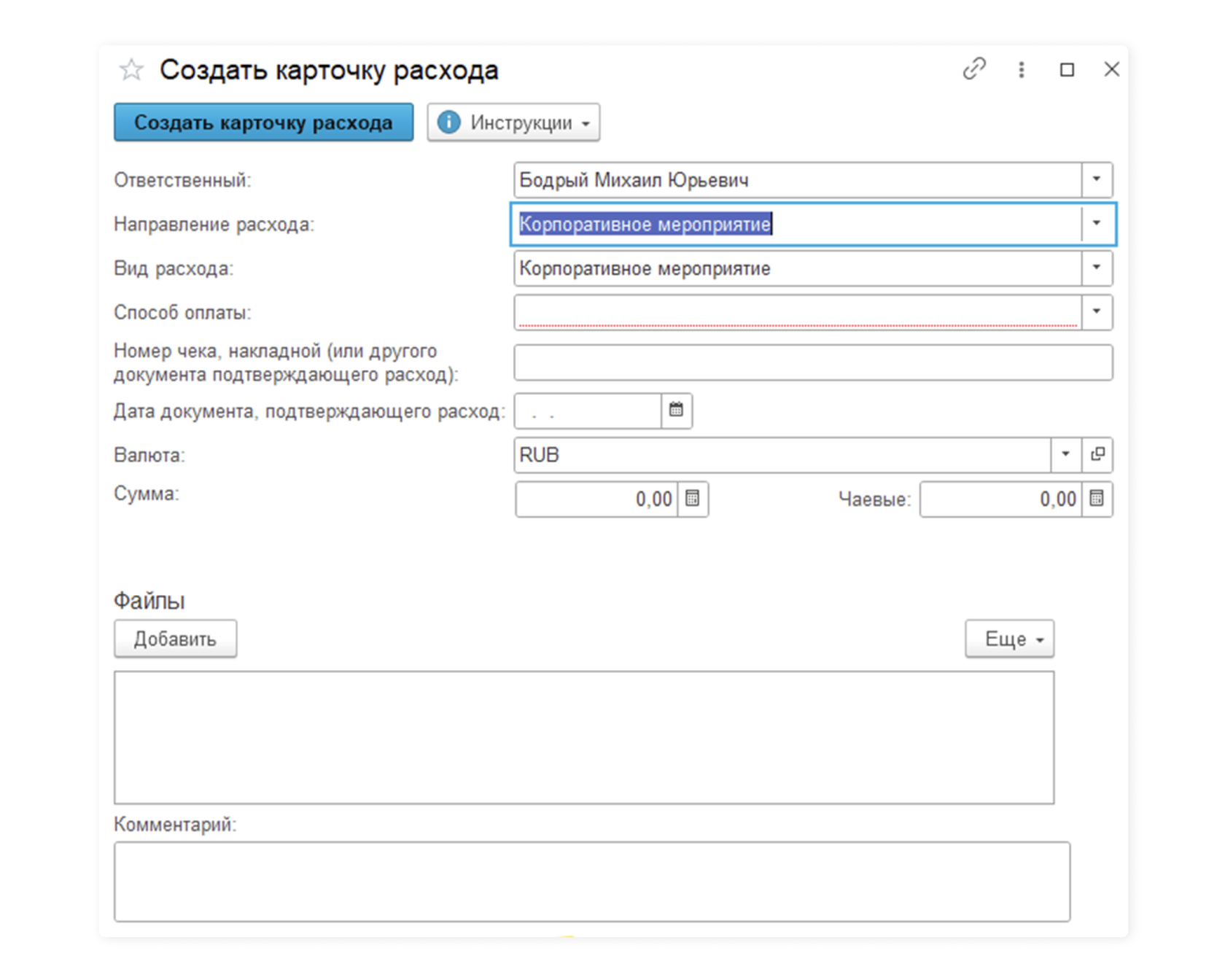Maximize the expense card window
The image size is (1225, 980).
[1067, 69]
